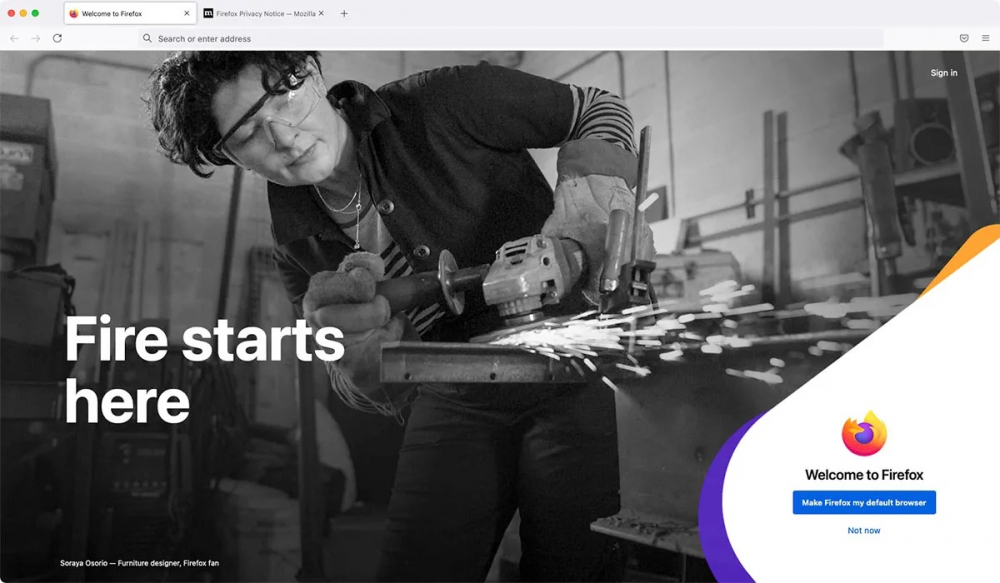Open the hamburger application menu

pos(985,38)
